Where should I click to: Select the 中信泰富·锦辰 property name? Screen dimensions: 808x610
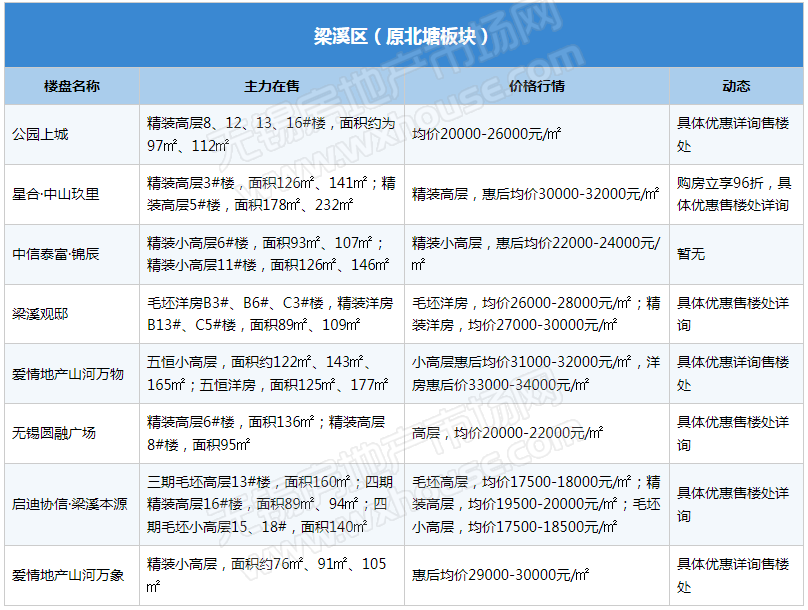tap(56, 254)
